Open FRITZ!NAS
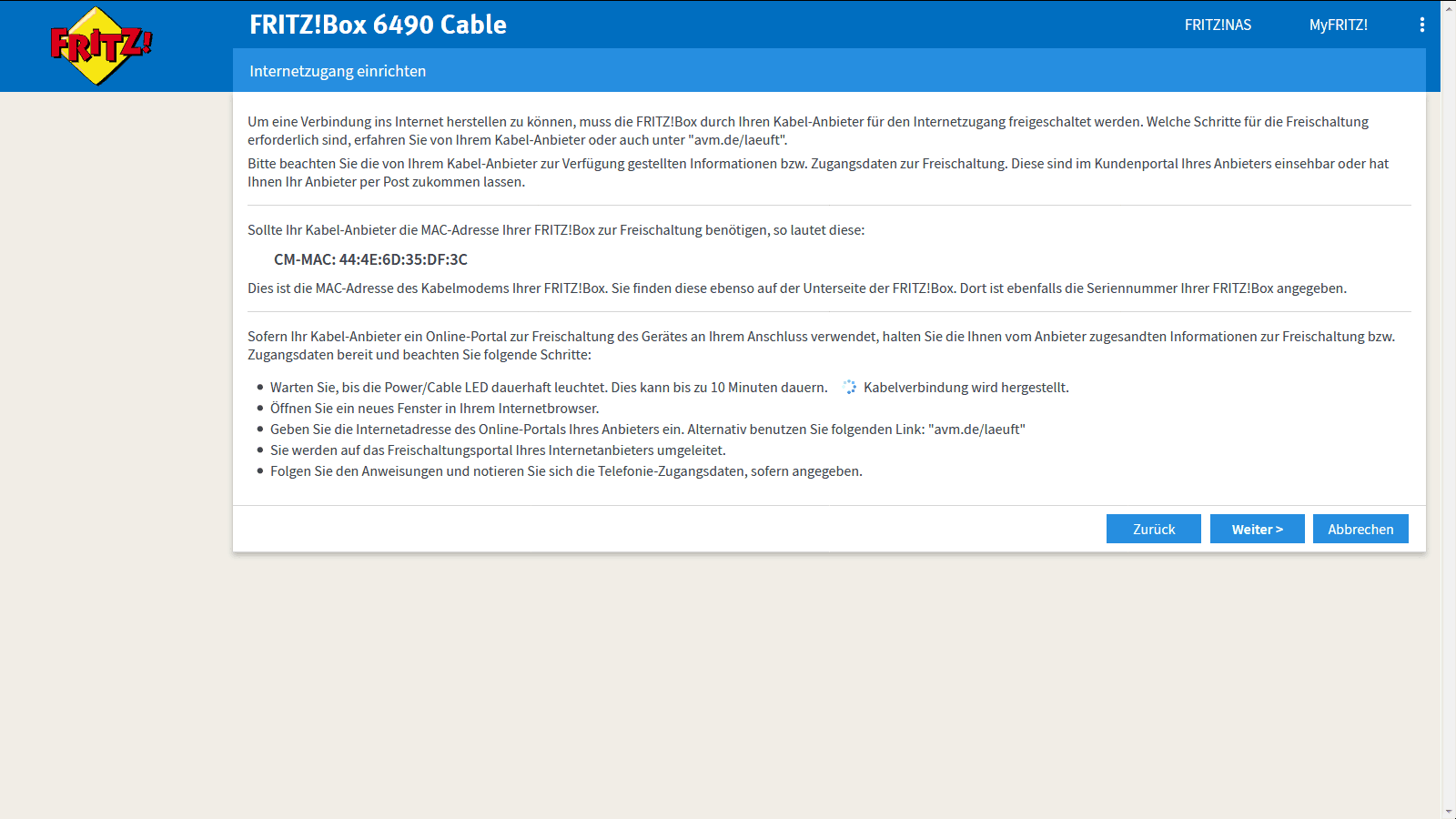Screen dimensions: 1456x819 click(x=1218, y=25)
